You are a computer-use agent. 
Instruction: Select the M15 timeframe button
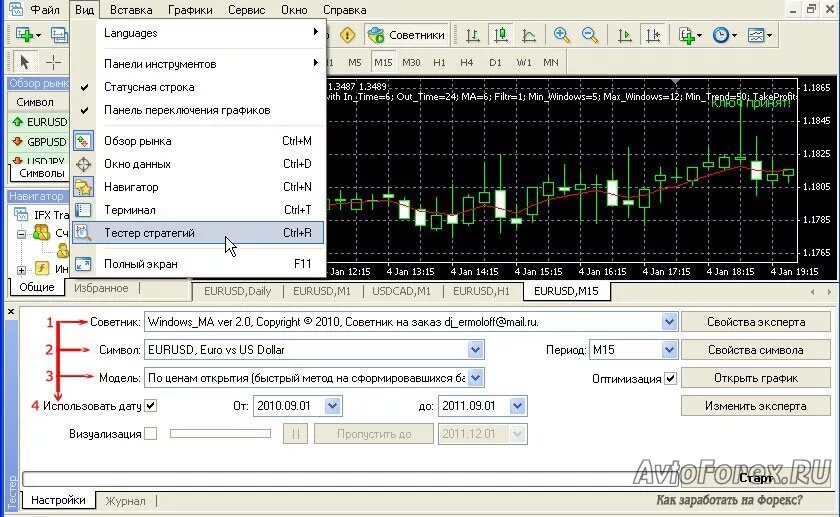coord(383,62)
